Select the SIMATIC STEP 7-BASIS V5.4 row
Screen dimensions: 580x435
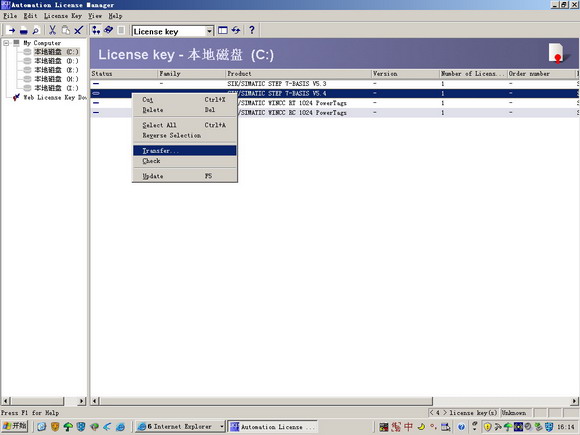(335, 93)
